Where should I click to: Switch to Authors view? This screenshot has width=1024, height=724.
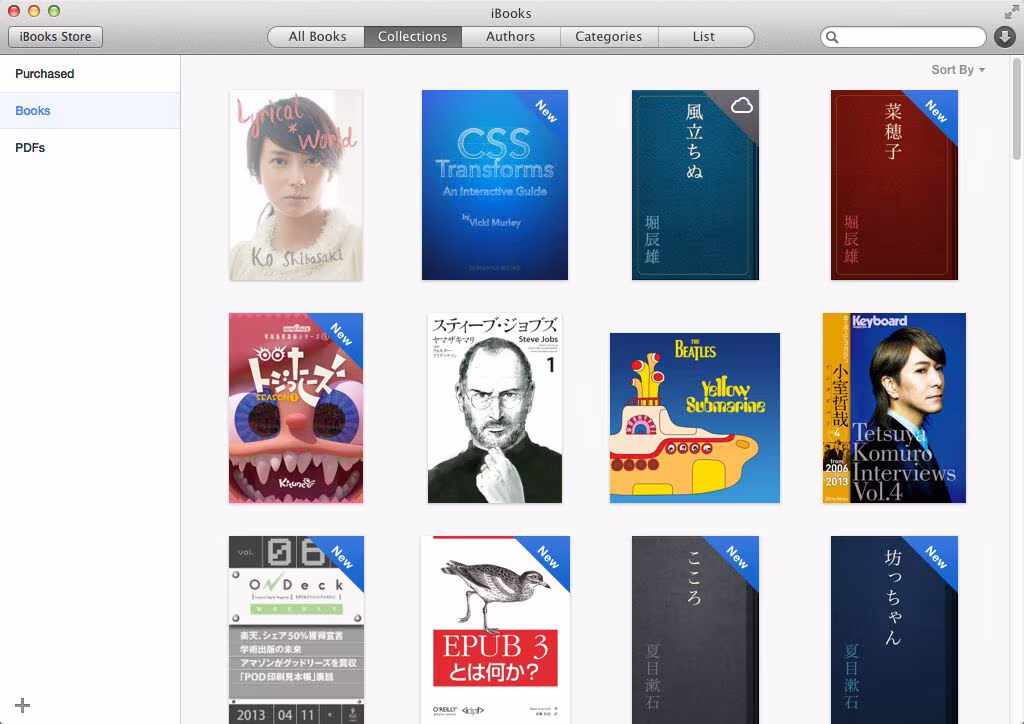[511, 37]
